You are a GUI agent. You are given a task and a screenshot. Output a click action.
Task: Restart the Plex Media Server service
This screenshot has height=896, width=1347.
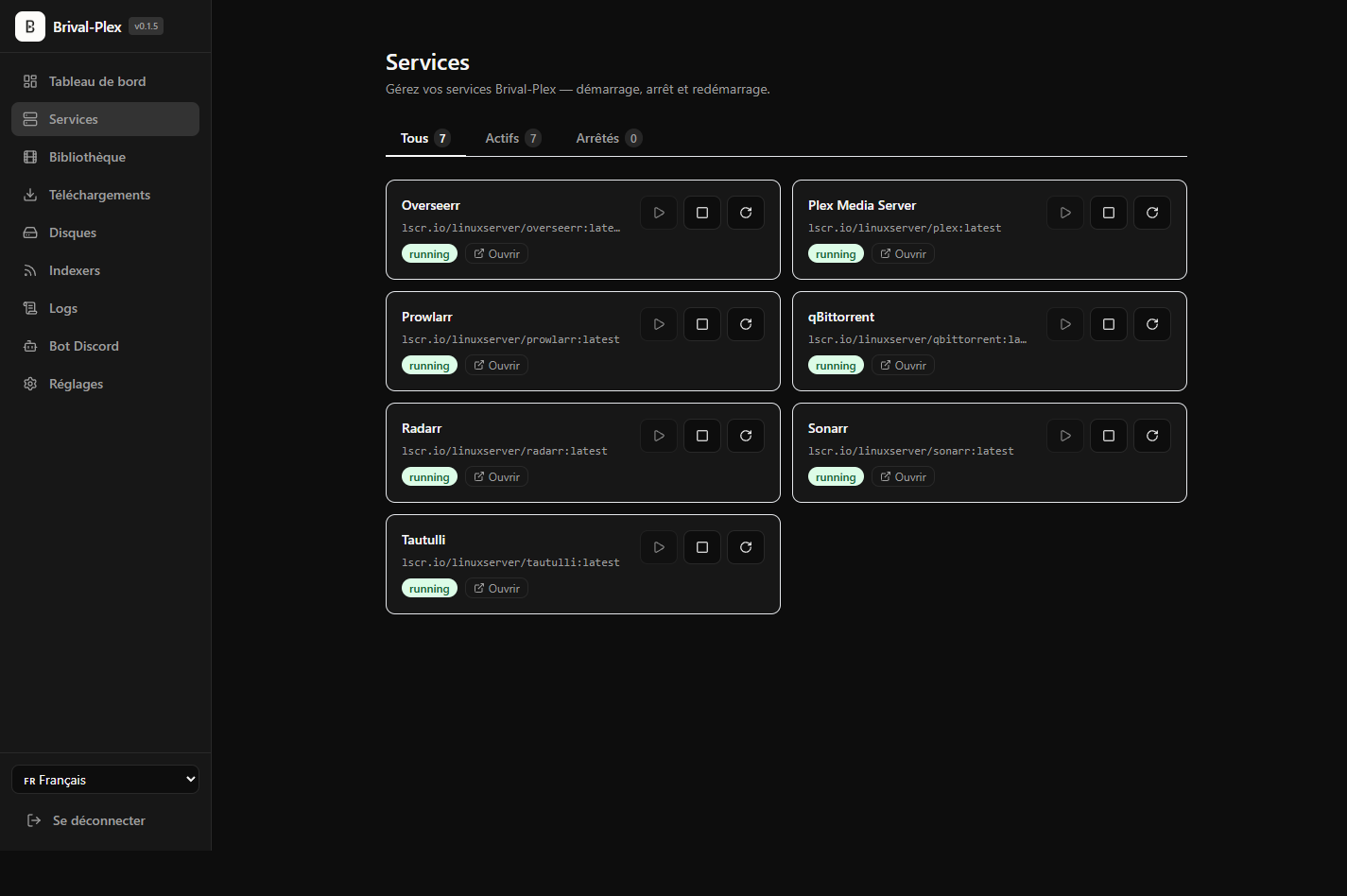1152,213
